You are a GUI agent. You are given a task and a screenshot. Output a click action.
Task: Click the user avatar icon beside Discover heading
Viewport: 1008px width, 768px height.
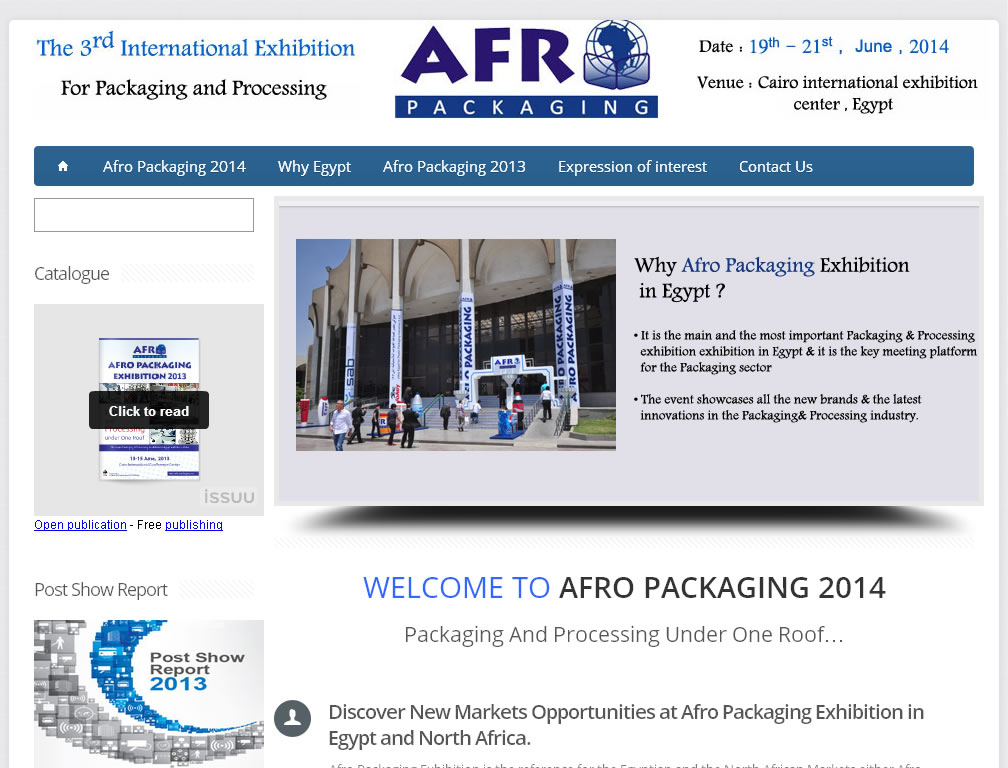click(293, 718)
